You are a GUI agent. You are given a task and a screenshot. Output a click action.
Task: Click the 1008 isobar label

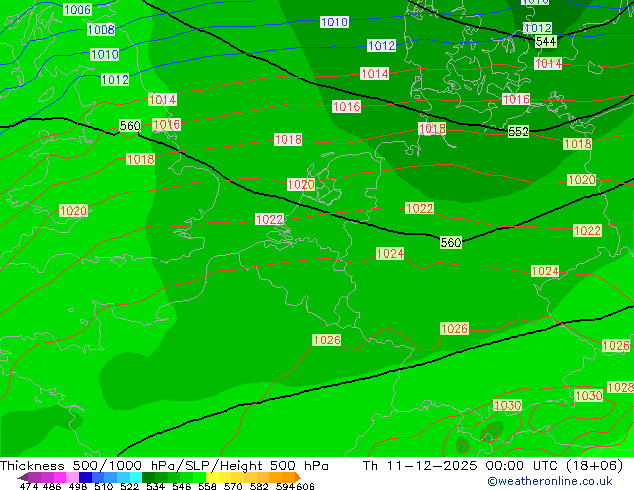(x=101, y=29)
